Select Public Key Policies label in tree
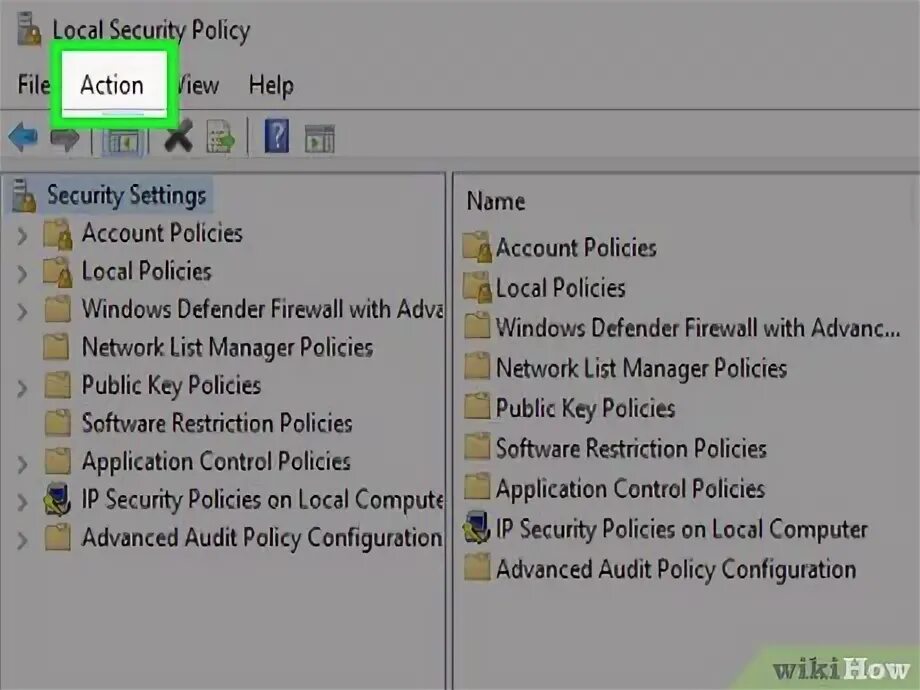 coord(171,386)
